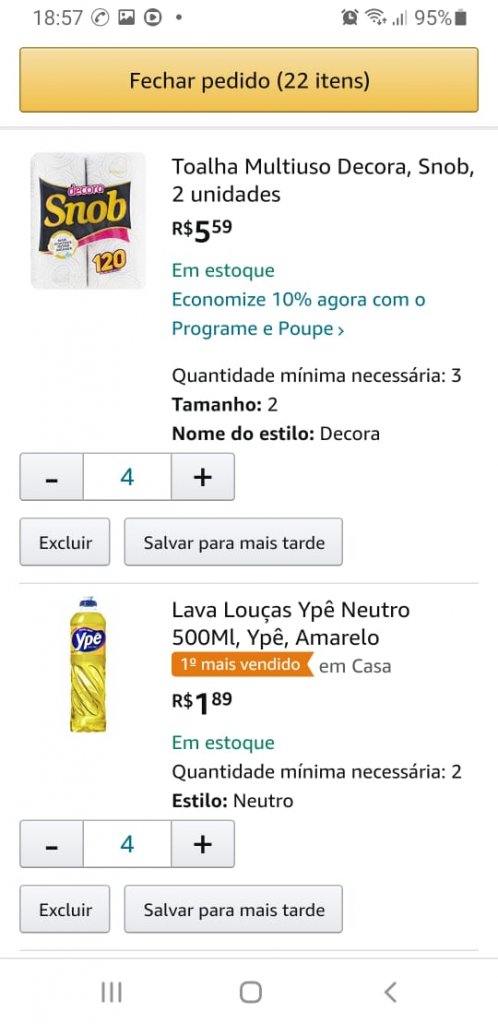
Task: Open the Ypê dish soap product image
Action: tap(88, 664)
